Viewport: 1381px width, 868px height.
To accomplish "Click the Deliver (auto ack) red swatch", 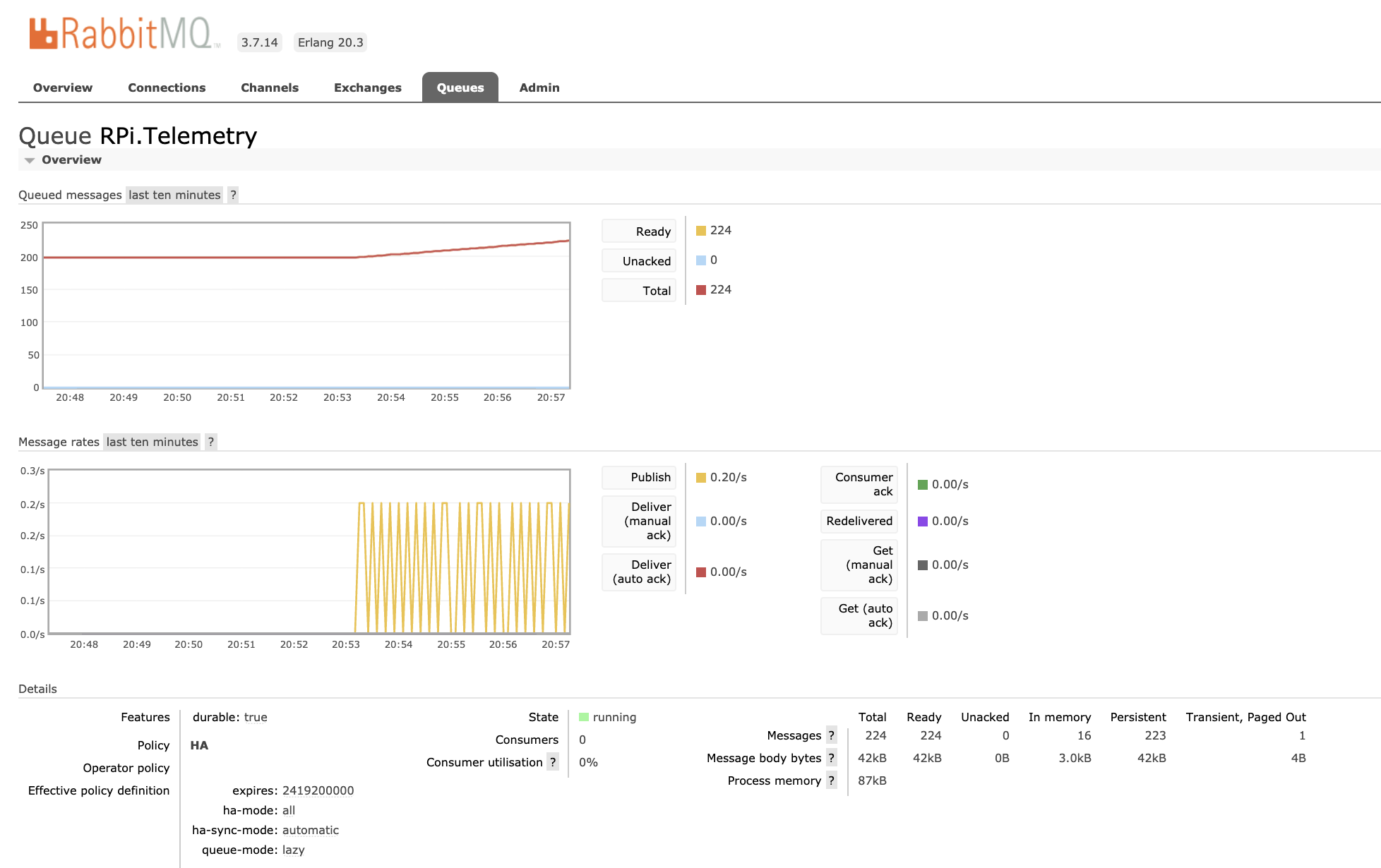I will [701, 572].
